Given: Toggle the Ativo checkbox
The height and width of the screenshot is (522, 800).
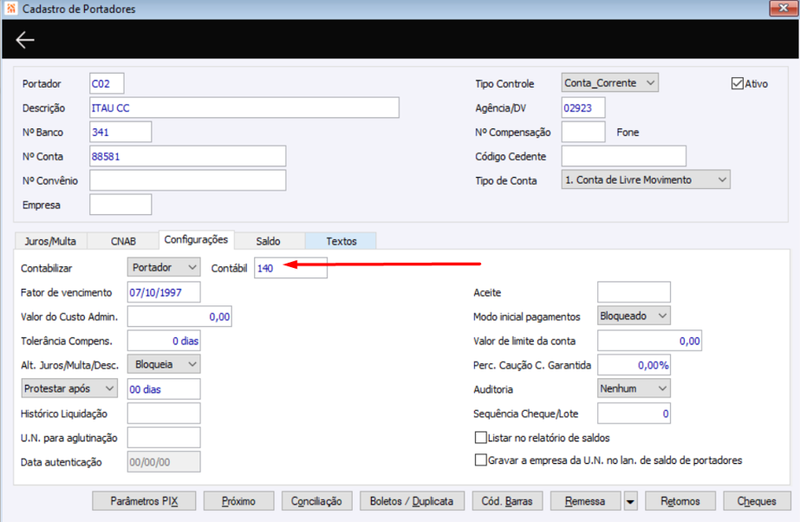Looking at the screenshot, I should pyautogui.click(x=737, y=83).
